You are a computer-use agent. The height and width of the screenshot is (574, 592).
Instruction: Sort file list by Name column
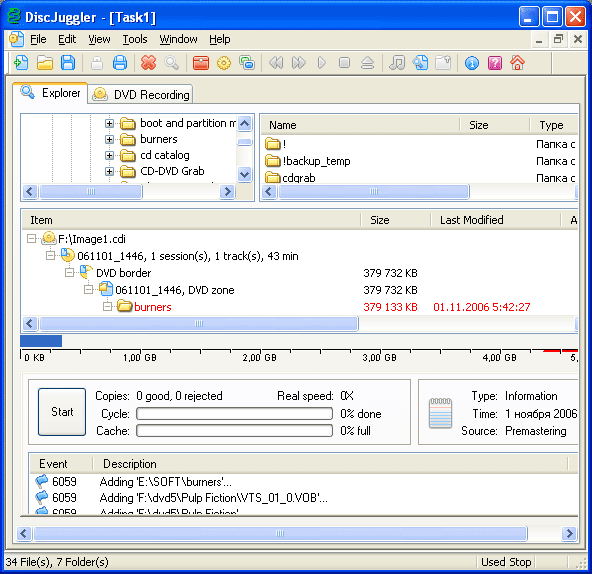coord(360,125)
